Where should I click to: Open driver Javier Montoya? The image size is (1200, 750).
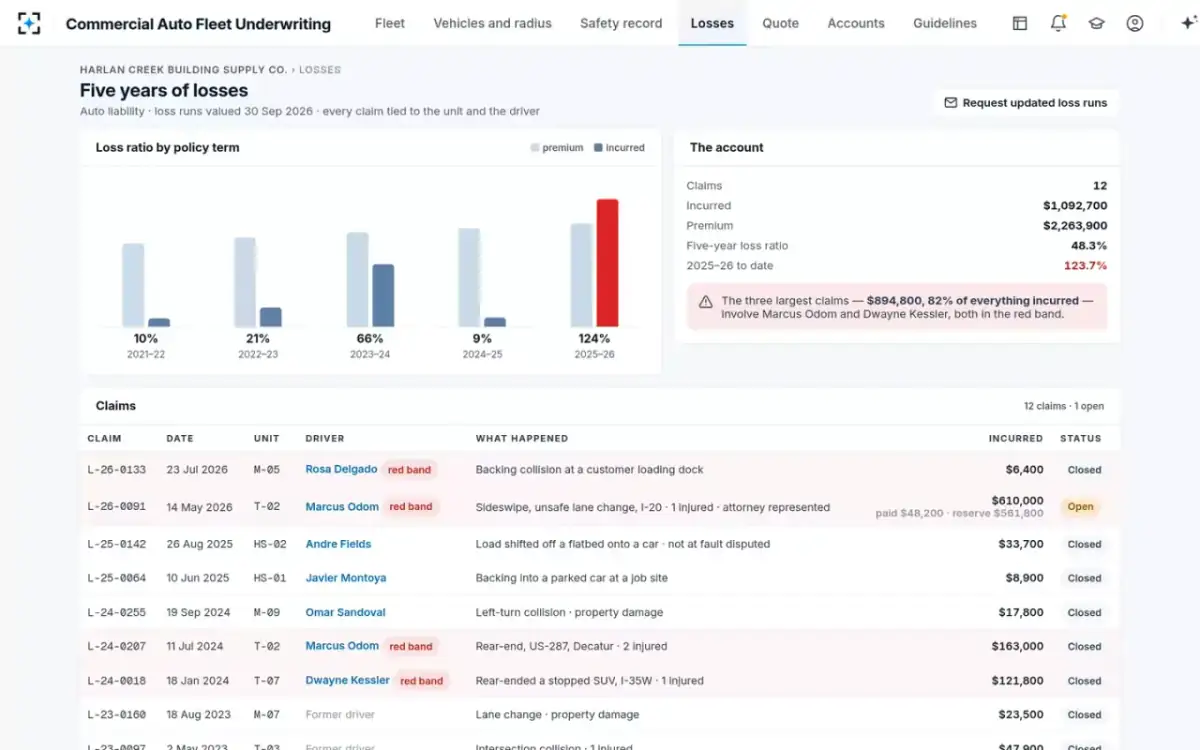pyautogui.click(x=345, y=578)
